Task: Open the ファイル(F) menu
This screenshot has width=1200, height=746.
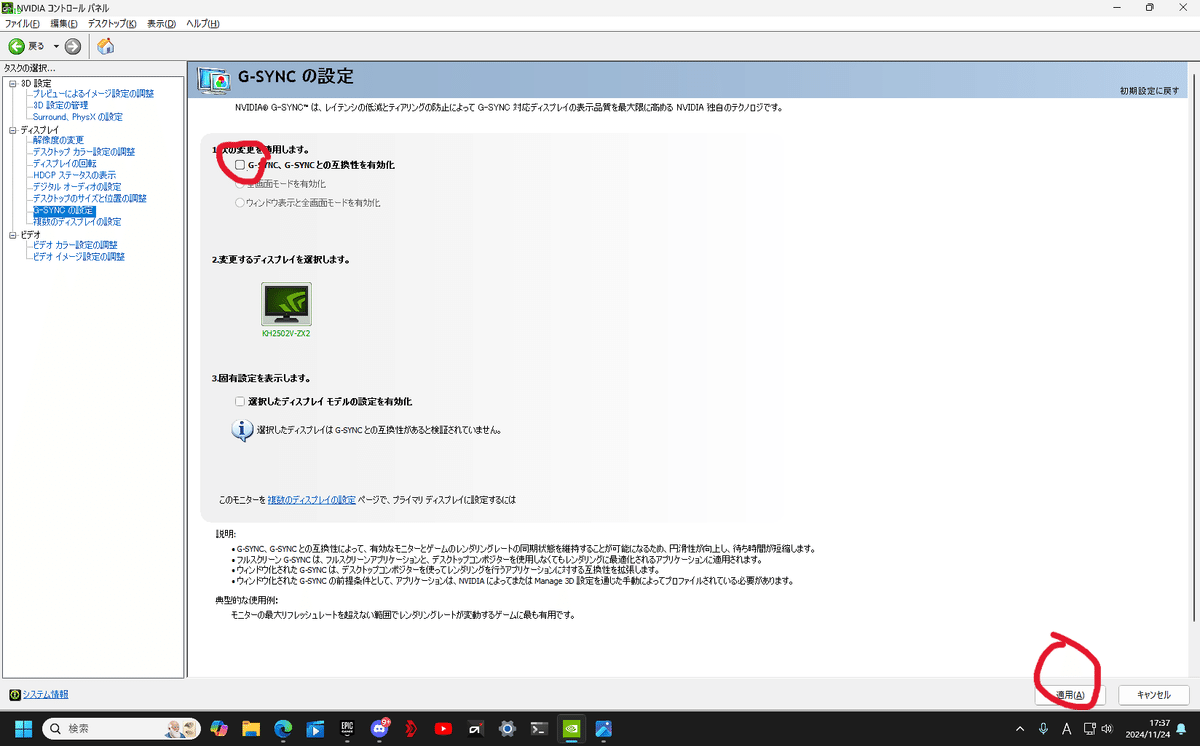Action: 22,23
